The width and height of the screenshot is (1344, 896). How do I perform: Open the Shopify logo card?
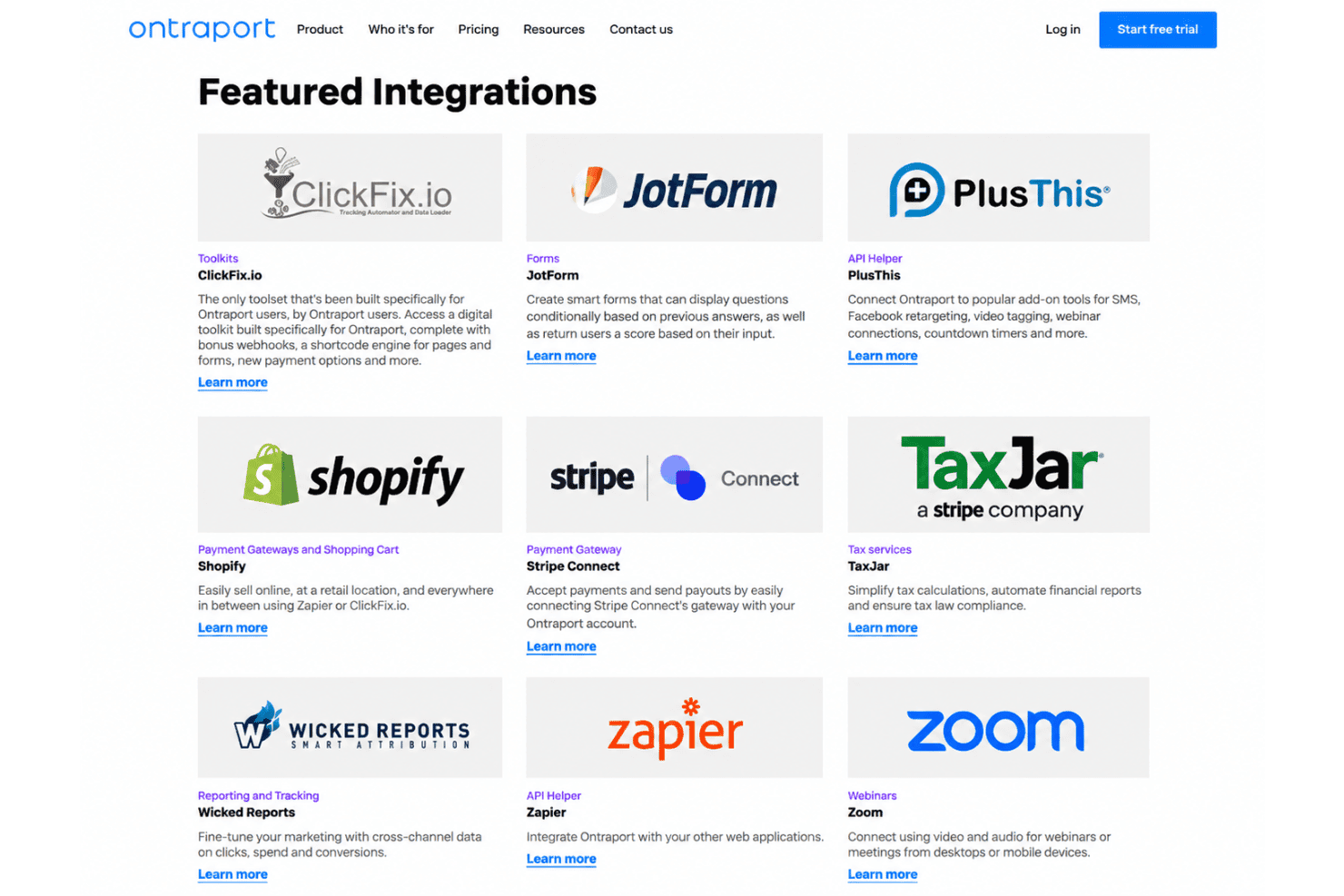click(x=350, y=475)
